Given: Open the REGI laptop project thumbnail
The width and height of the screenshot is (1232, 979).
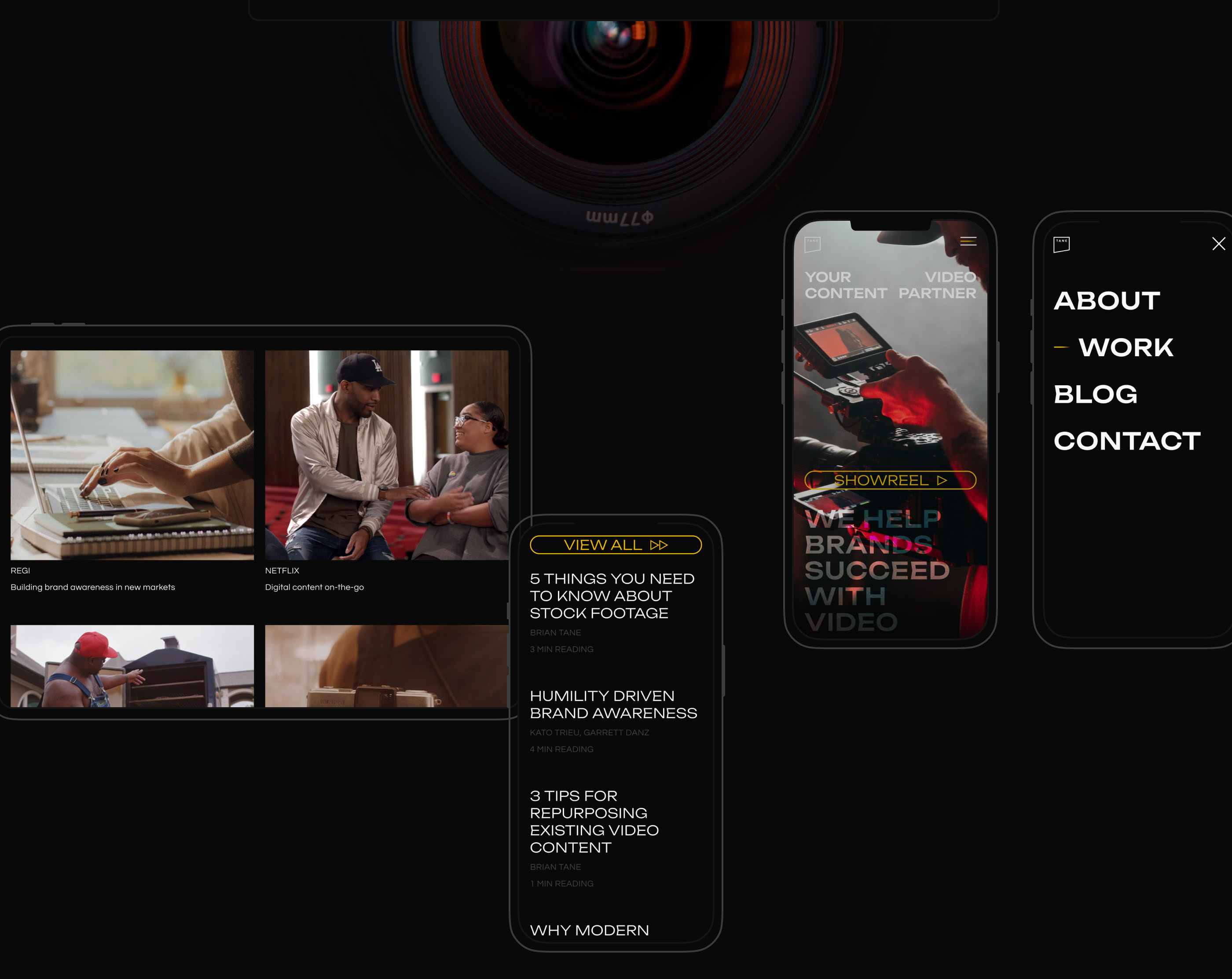Looking at the screenshot, I should pyautogui.click(x=132, y=455).
